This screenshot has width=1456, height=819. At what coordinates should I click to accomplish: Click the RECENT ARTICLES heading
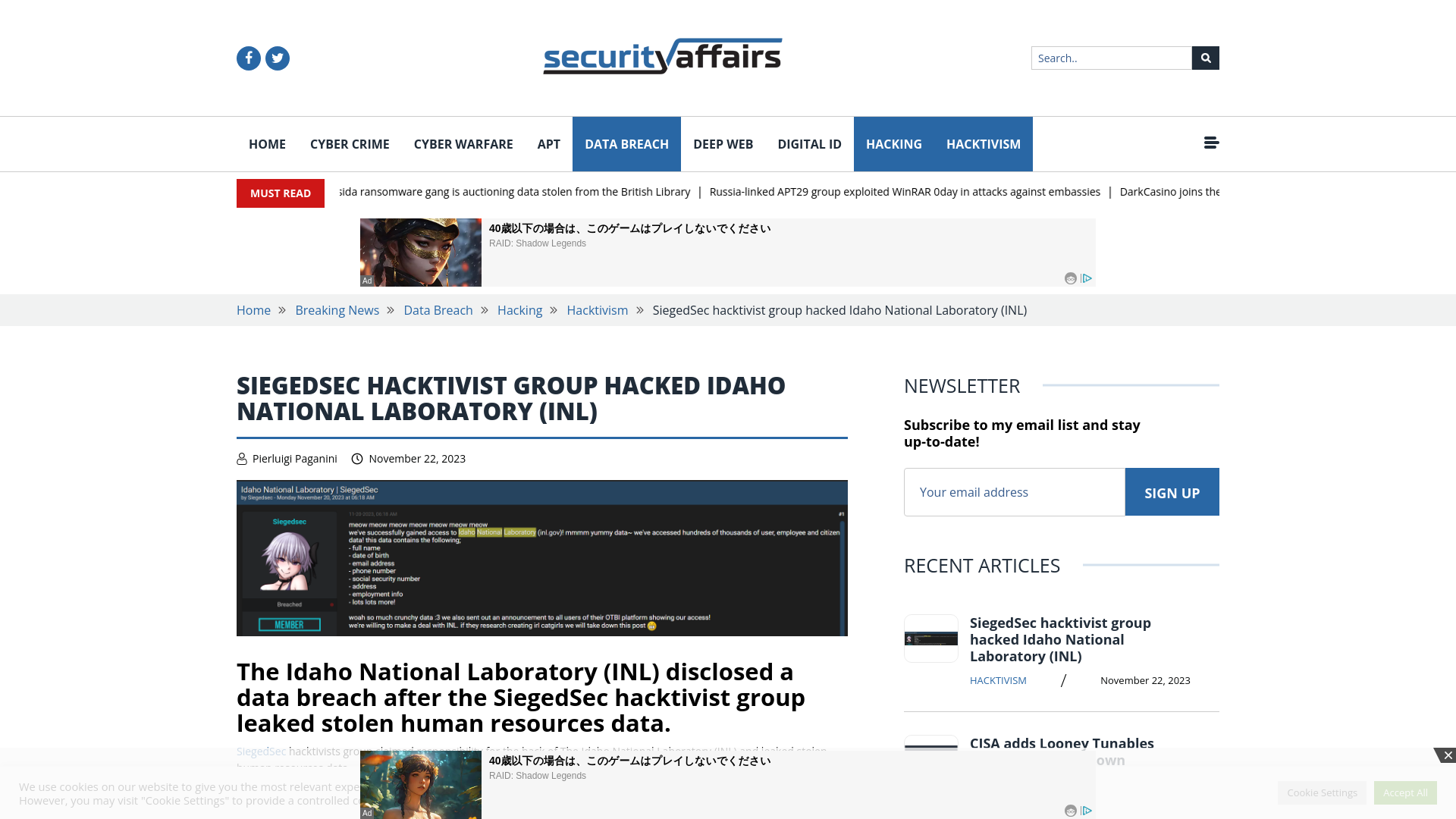(x=982, y=566)
